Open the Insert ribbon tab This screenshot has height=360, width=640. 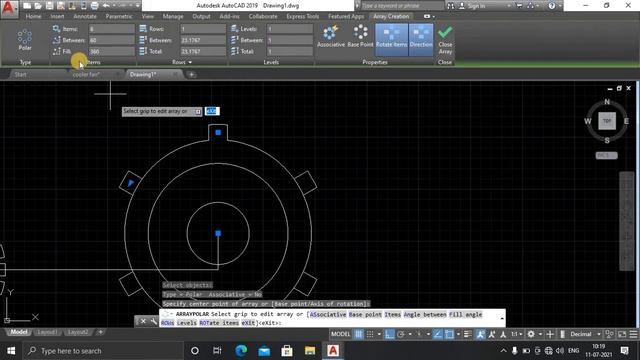coord(58,16)
